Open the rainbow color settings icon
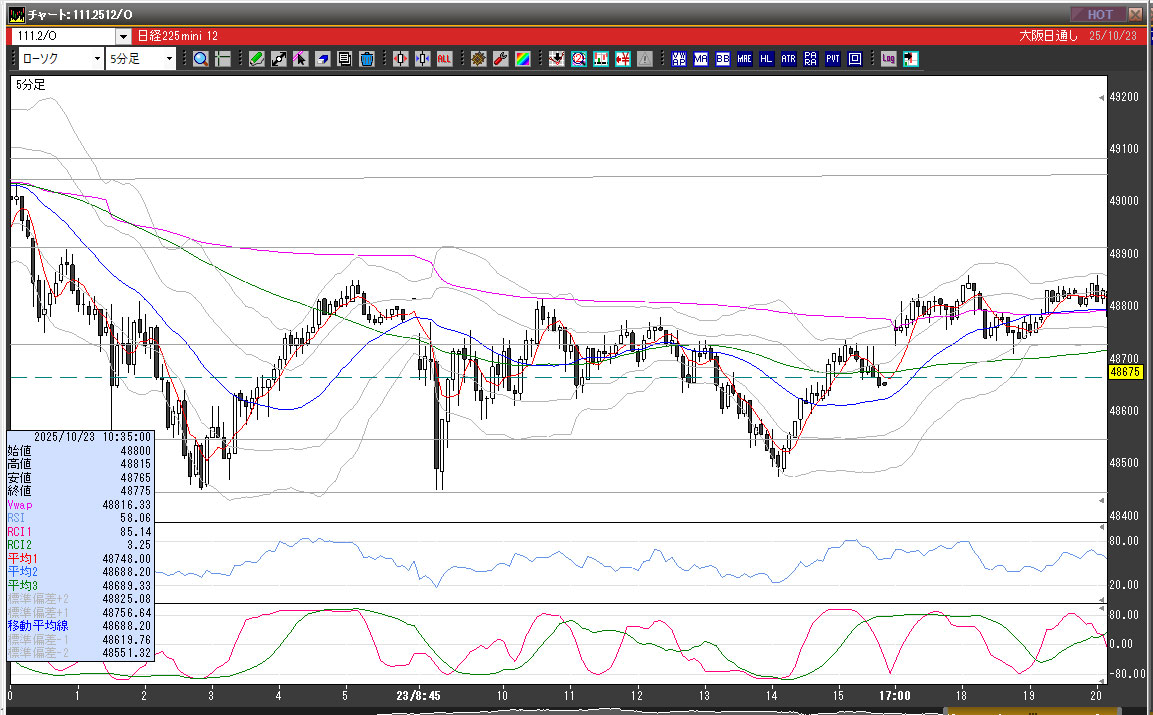 tap(522, 59)
